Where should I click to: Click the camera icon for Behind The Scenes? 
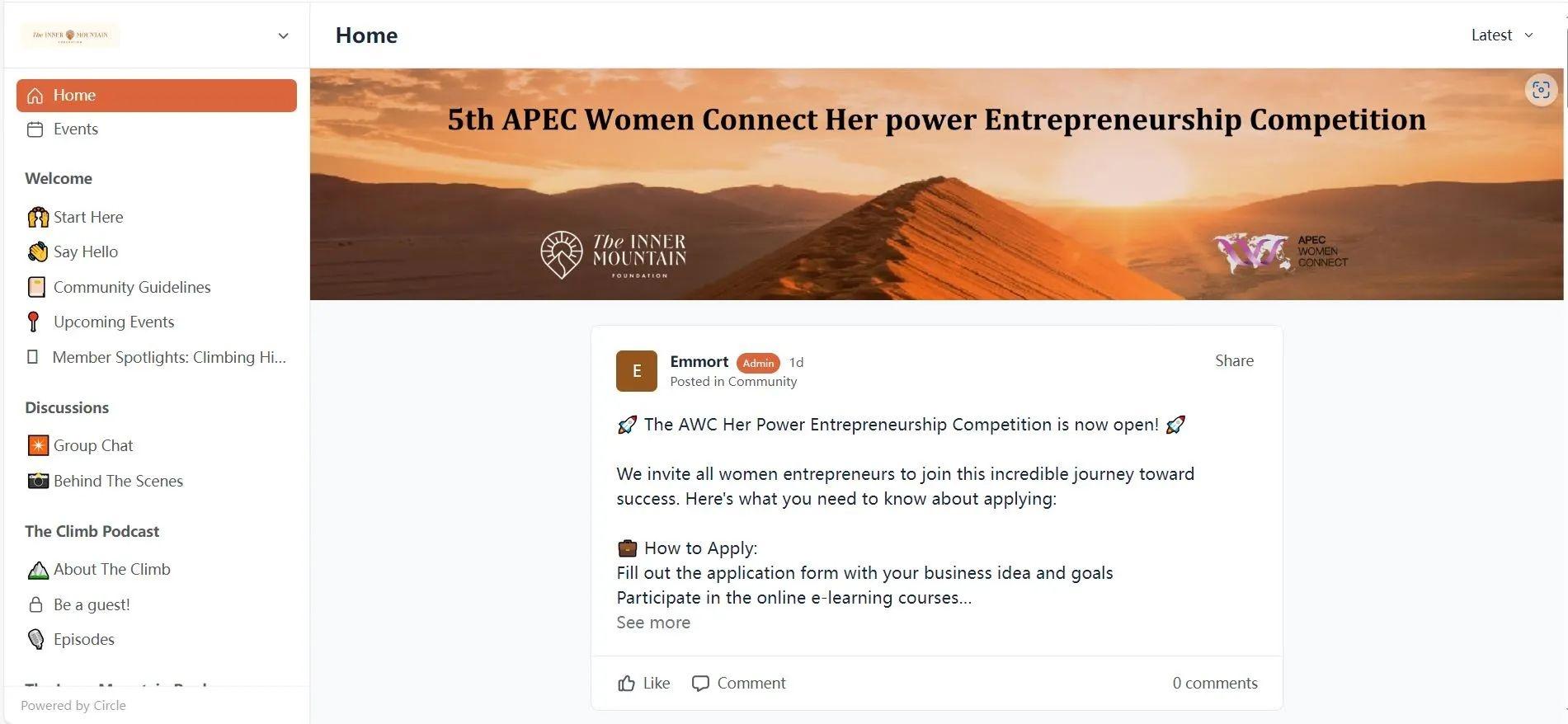click(x=38, y=481)
